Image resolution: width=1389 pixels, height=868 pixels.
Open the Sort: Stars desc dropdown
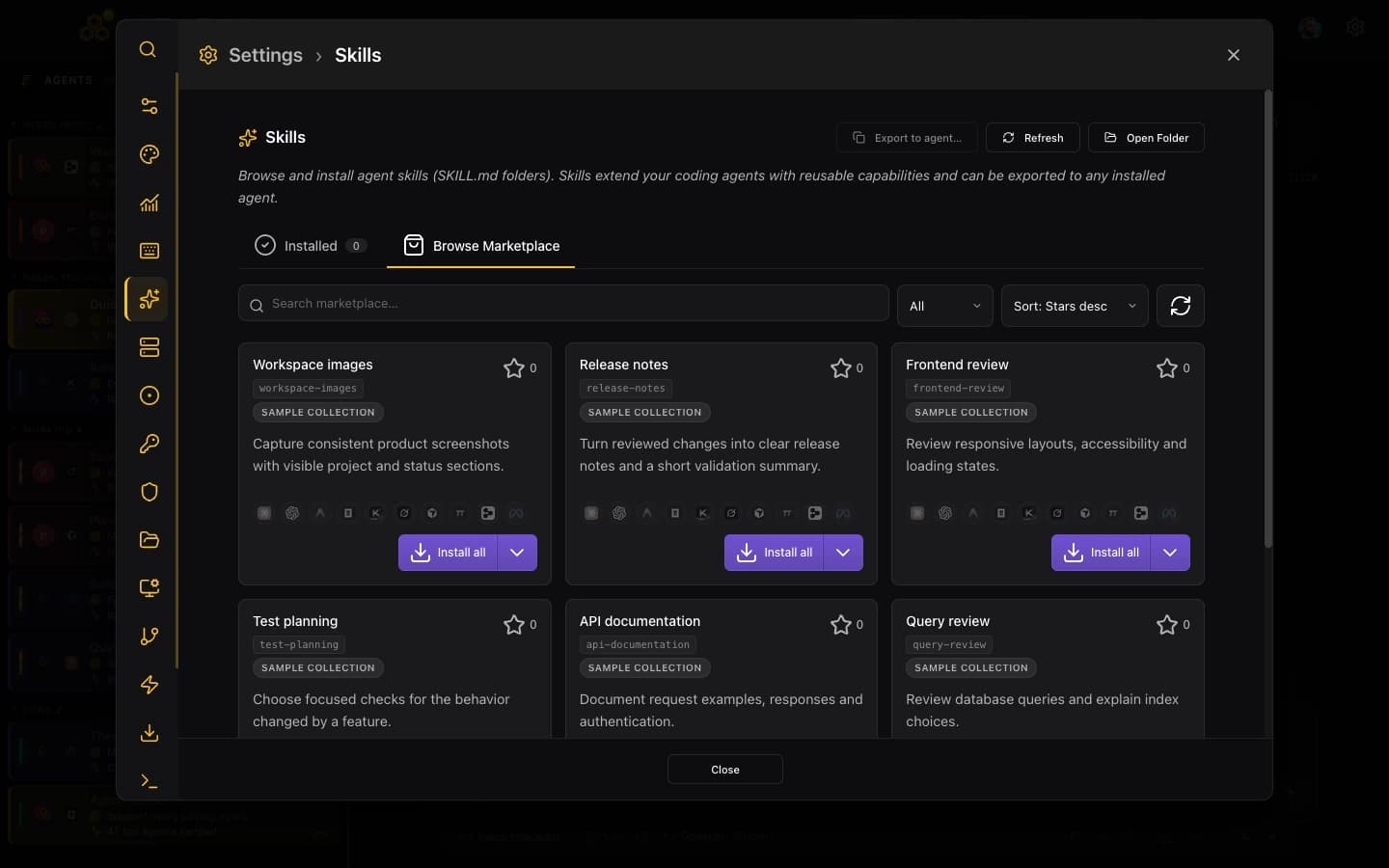[1075, 306]
